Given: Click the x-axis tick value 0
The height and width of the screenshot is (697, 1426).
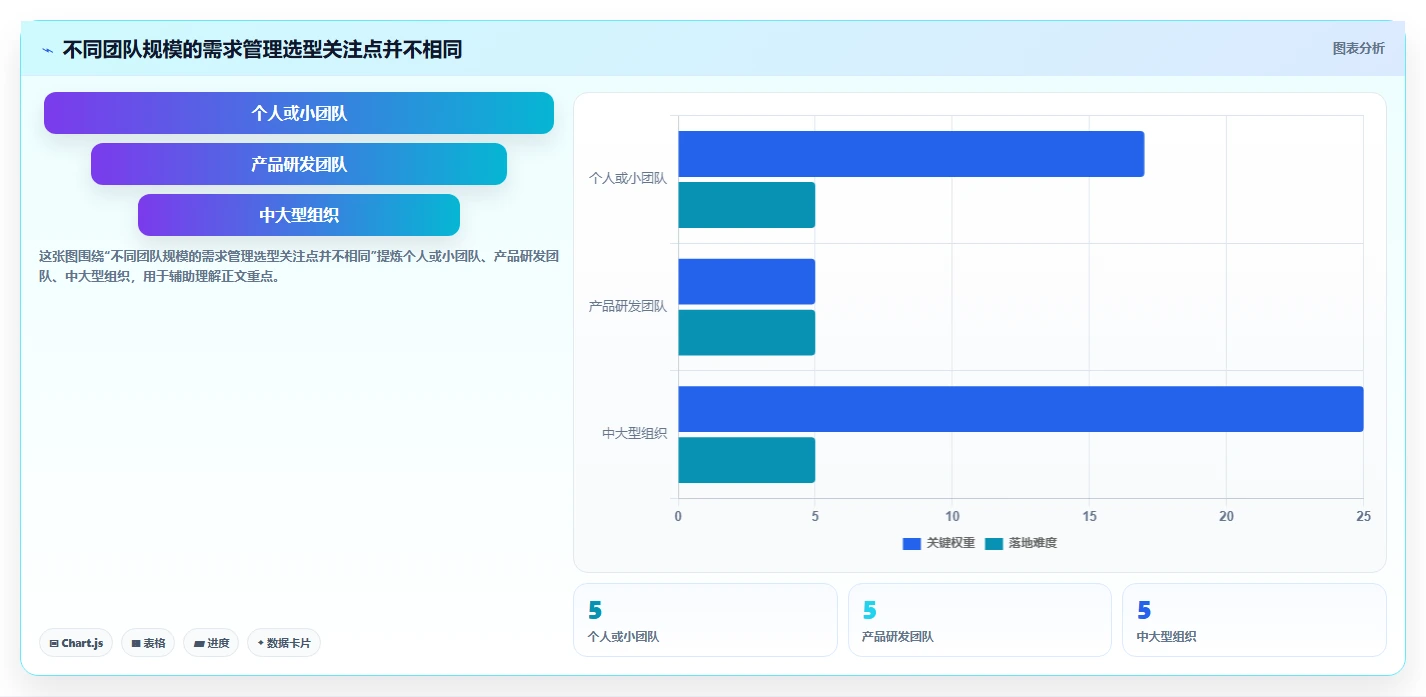Looking at the screenshot, I should pos(678,516).
